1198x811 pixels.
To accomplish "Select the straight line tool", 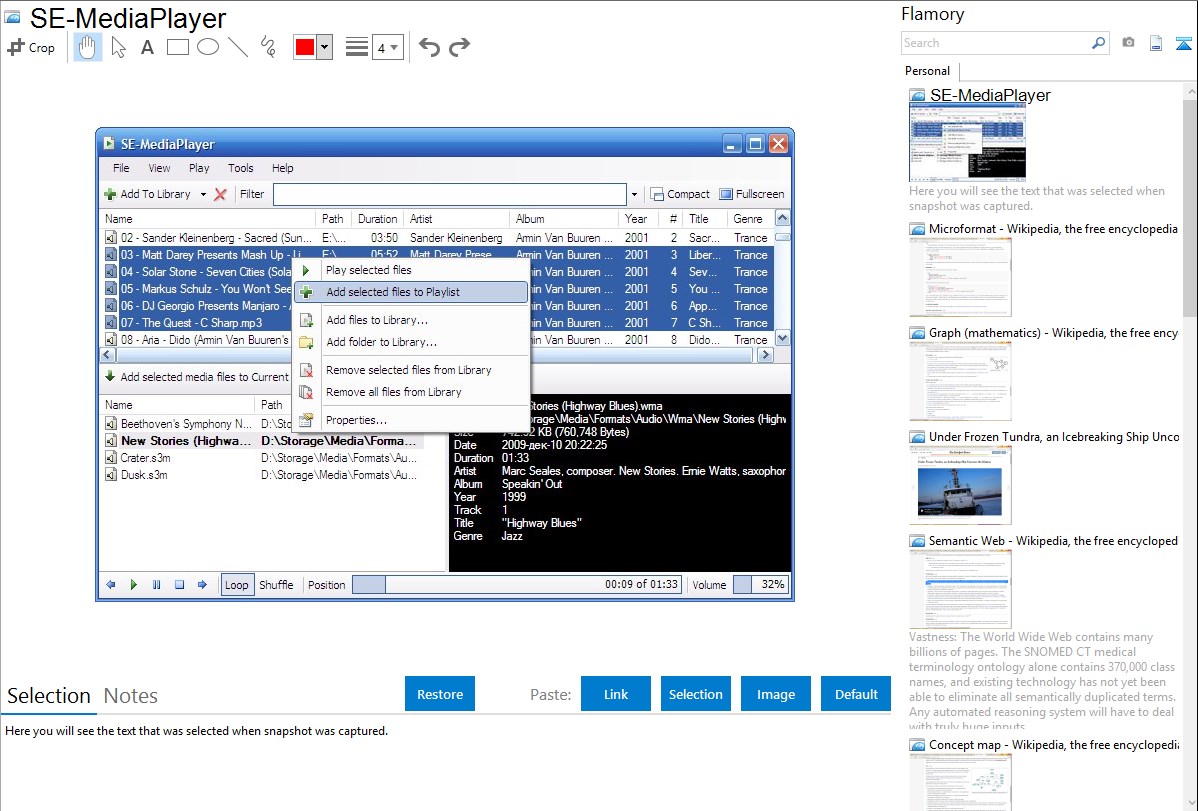I will (238, 47).
